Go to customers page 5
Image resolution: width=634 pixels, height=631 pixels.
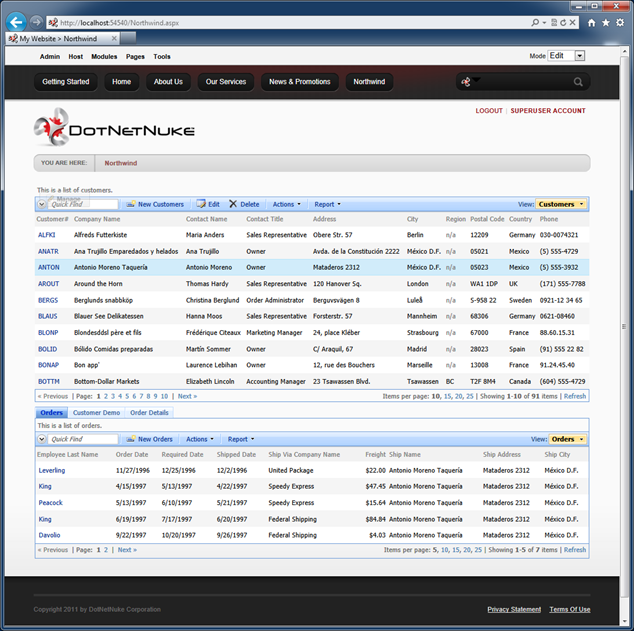click(127, 396)
